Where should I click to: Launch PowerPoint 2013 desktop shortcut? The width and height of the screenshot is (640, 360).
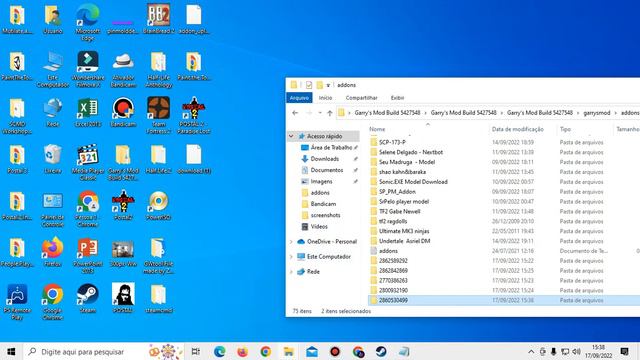[88, 256]
